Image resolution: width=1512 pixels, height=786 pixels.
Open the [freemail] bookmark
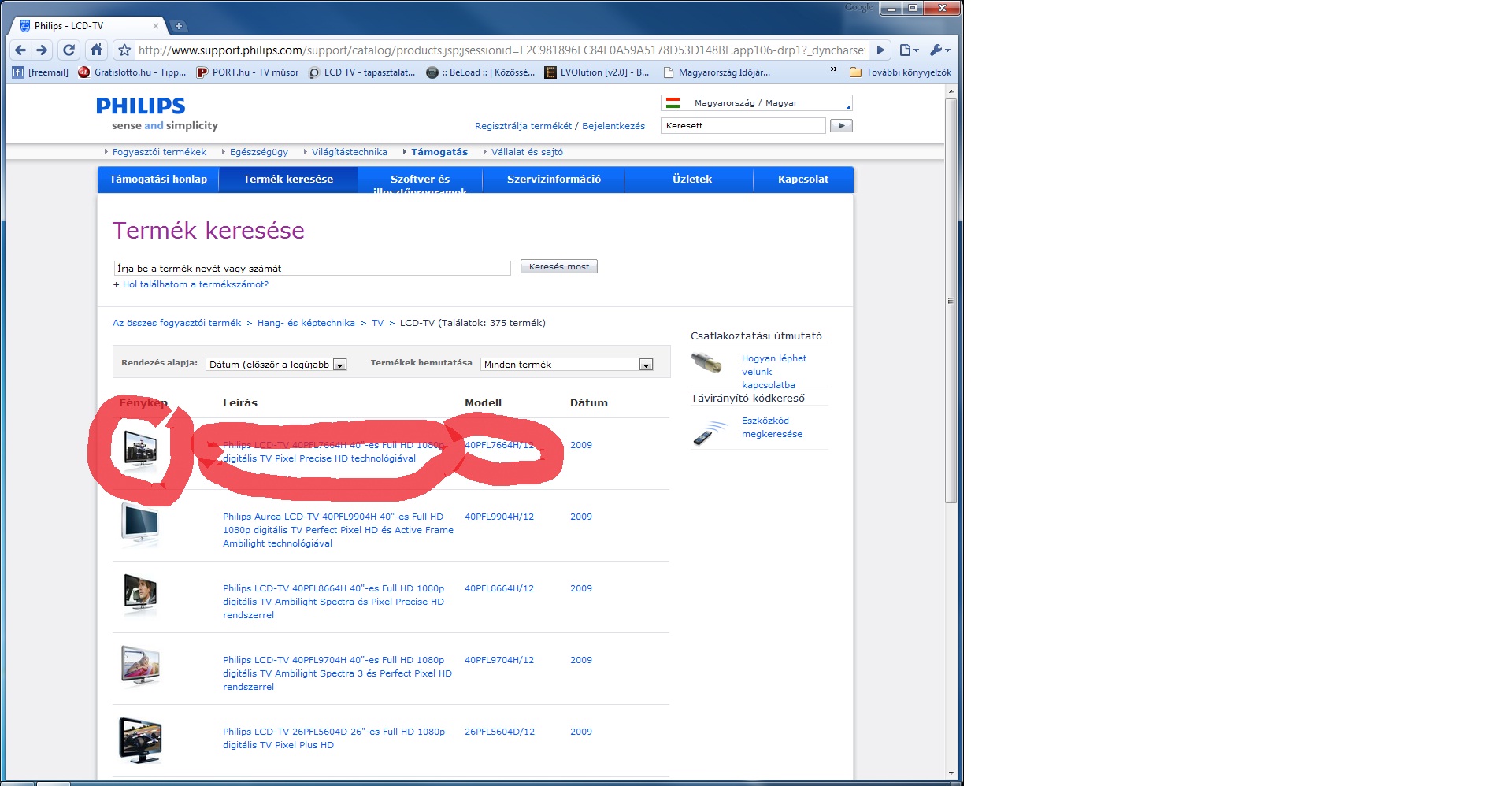tap(40, 72)
